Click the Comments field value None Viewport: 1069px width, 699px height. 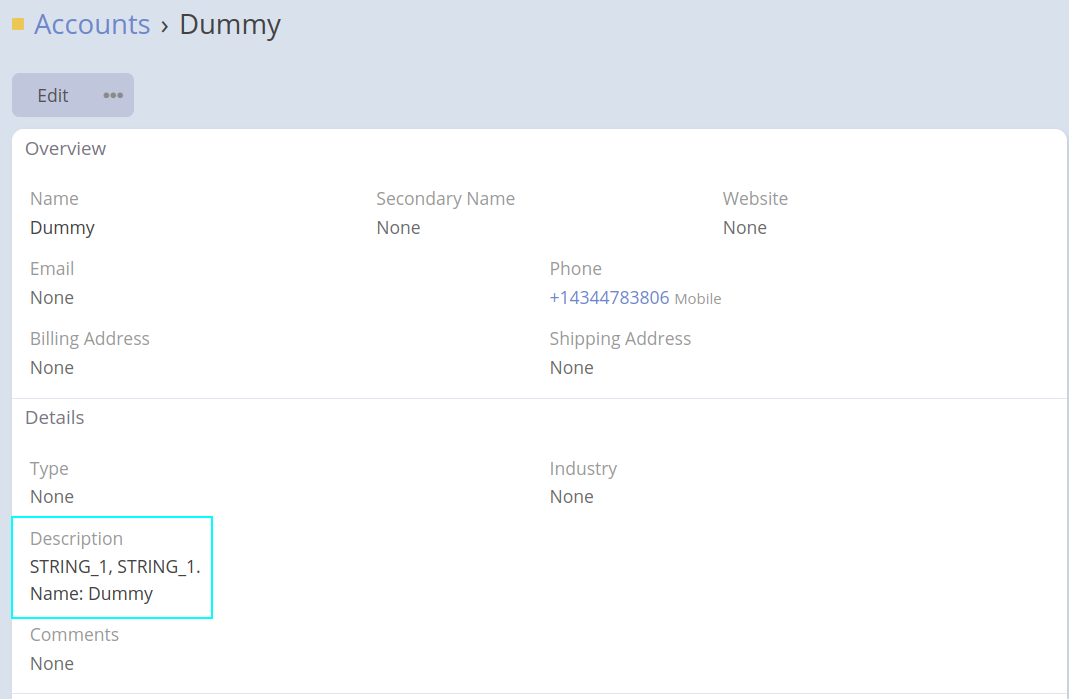pyautogui.click(x=52, y=664)
